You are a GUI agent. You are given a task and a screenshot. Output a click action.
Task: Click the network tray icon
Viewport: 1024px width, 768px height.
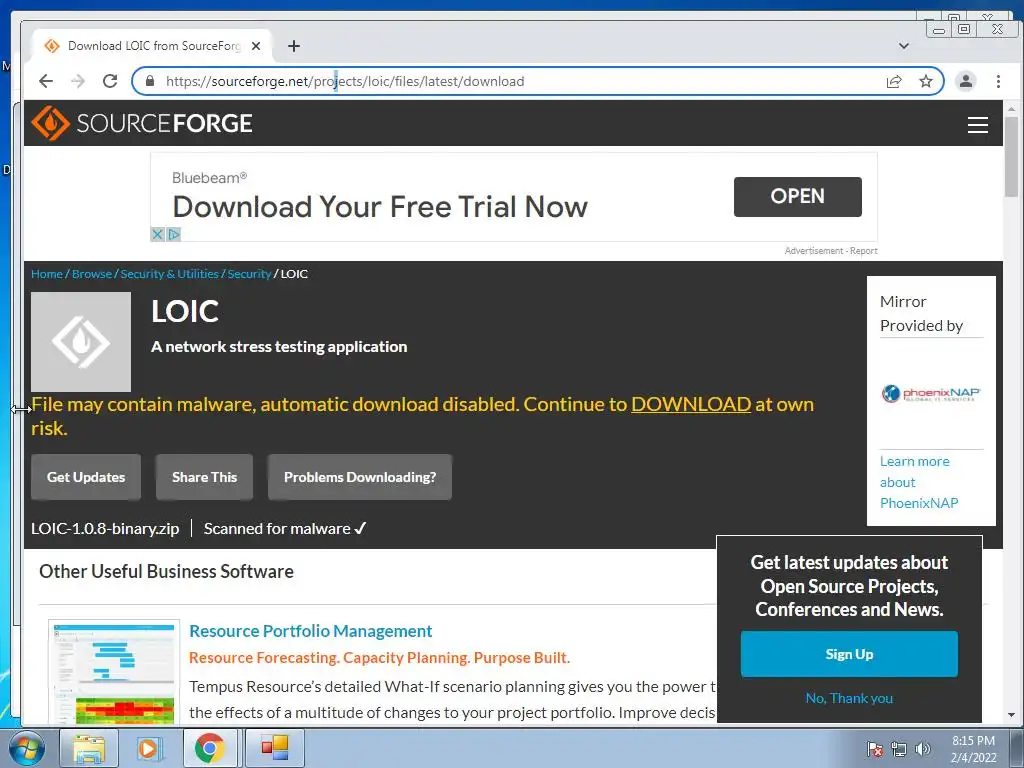[899, 749]
